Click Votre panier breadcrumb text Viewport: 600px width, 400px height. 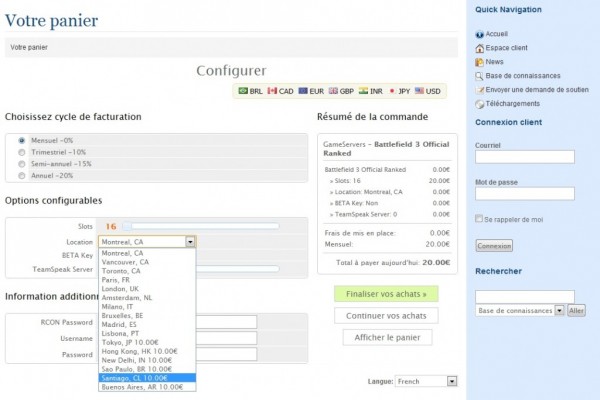(29, 47)
